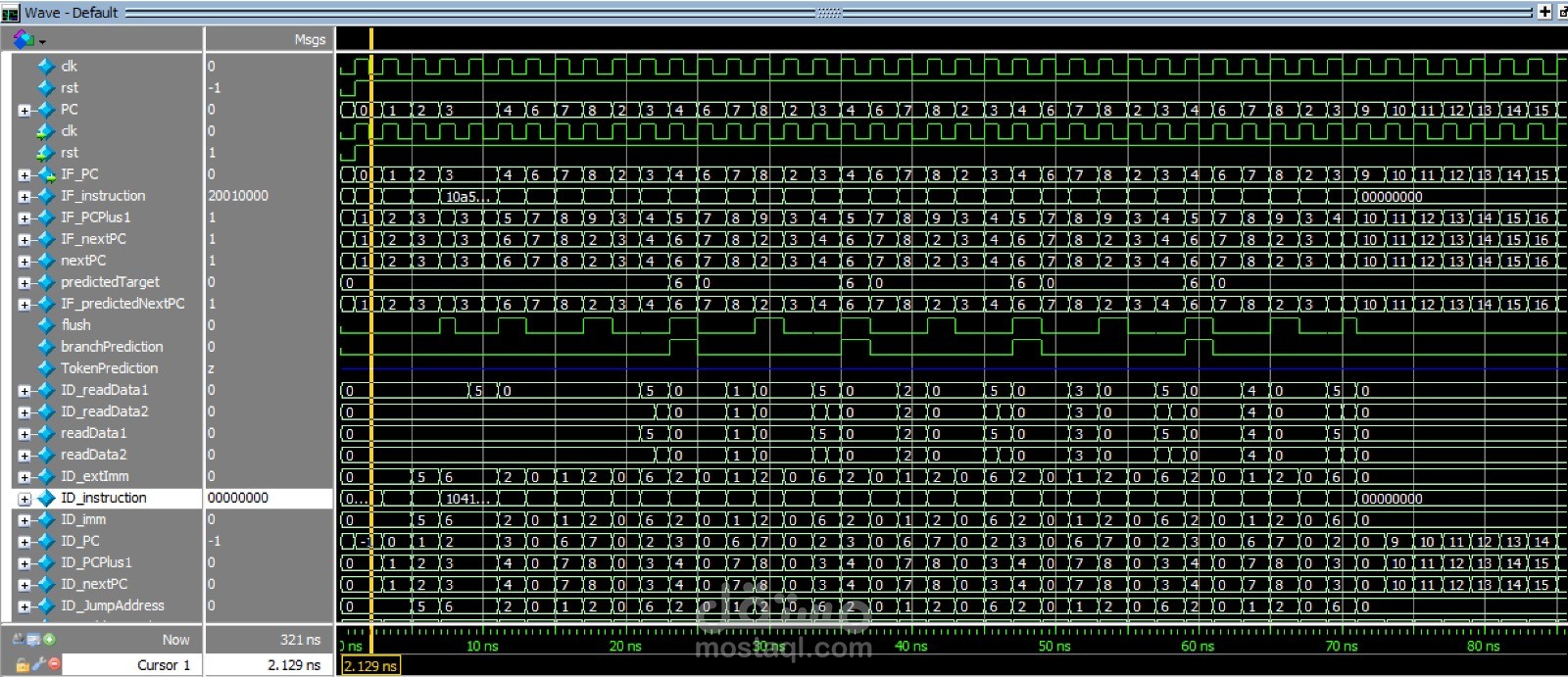Expand the IF_nextPC bus
This screenshot has width=1568, height=677.
click(24, 240)
